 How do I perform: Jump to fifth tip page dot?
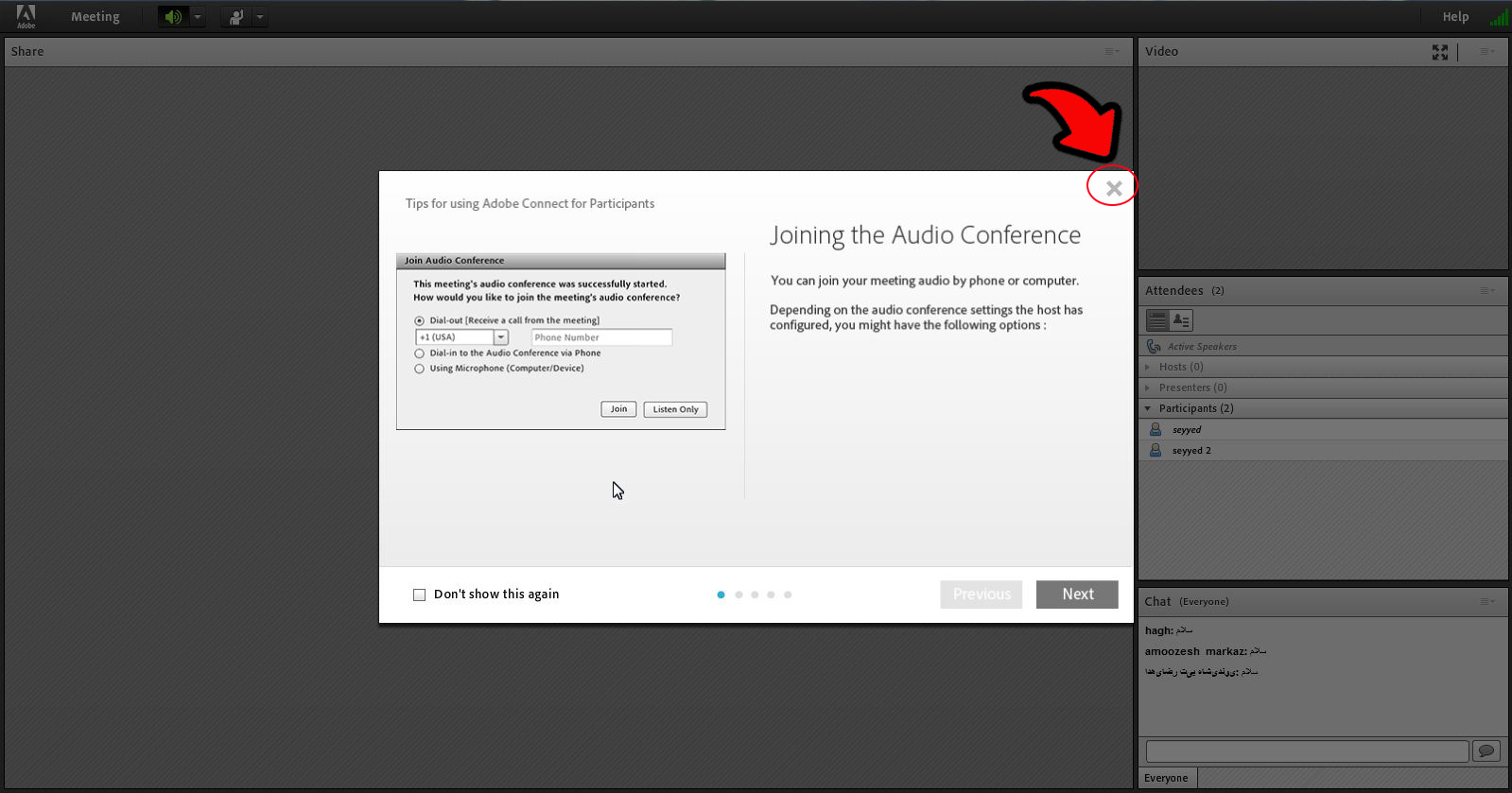(x=788, y=595)
